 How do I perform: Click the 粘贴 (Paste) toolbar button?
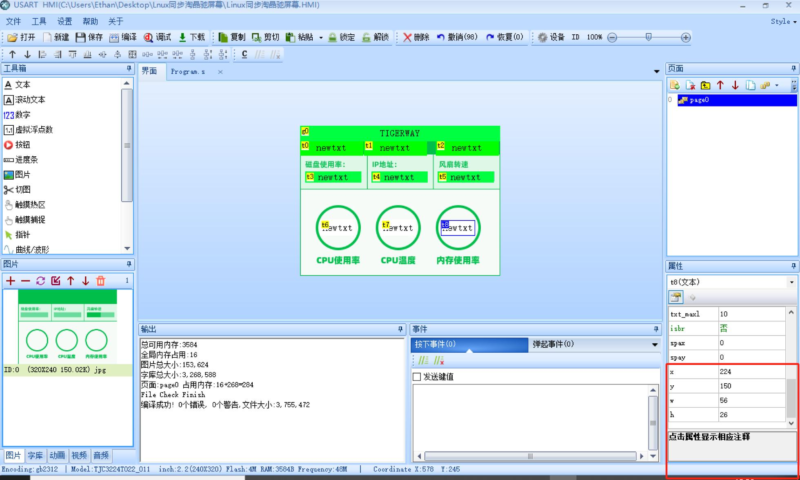[299, 37]
